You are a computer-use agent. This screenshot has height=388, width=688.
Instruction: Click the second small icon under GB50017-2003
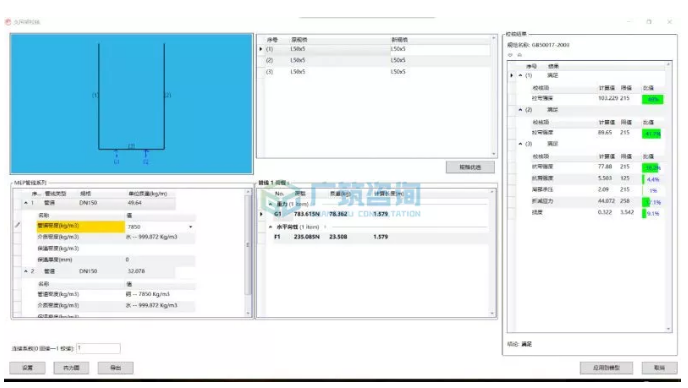click(520, 55)
